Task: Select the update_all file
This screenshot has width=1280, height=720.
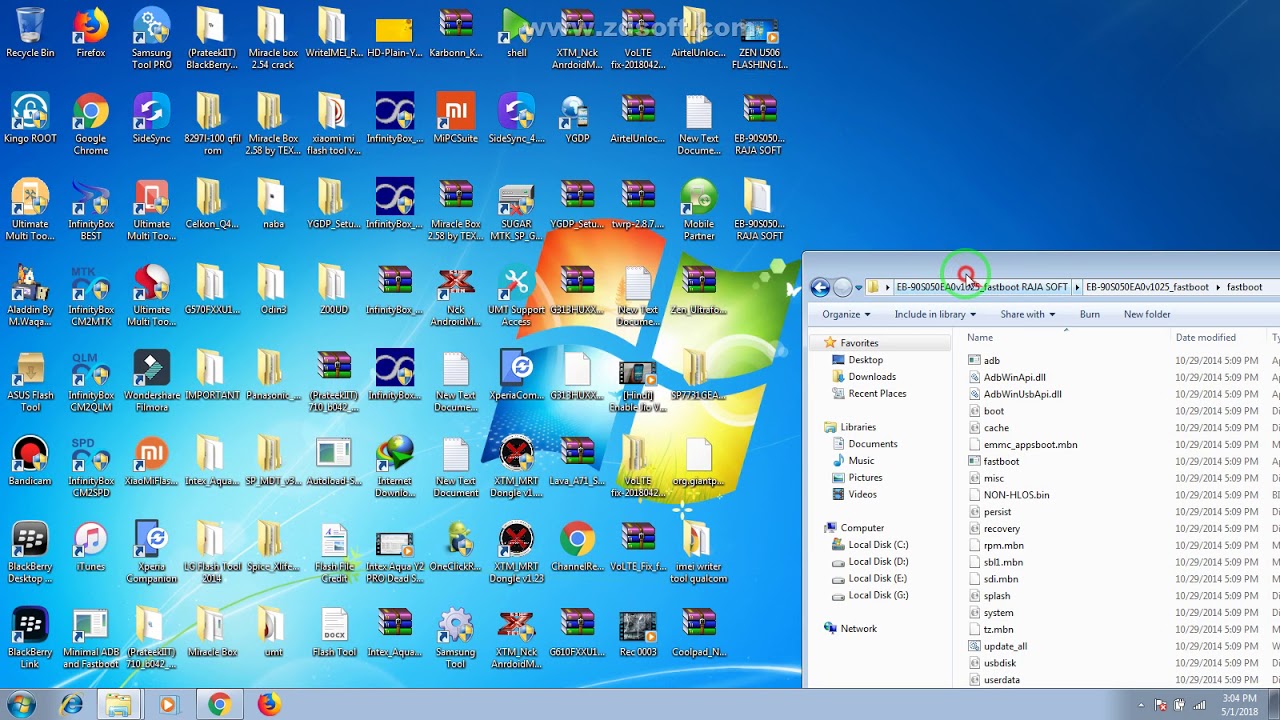Action: coord(1005,646)
